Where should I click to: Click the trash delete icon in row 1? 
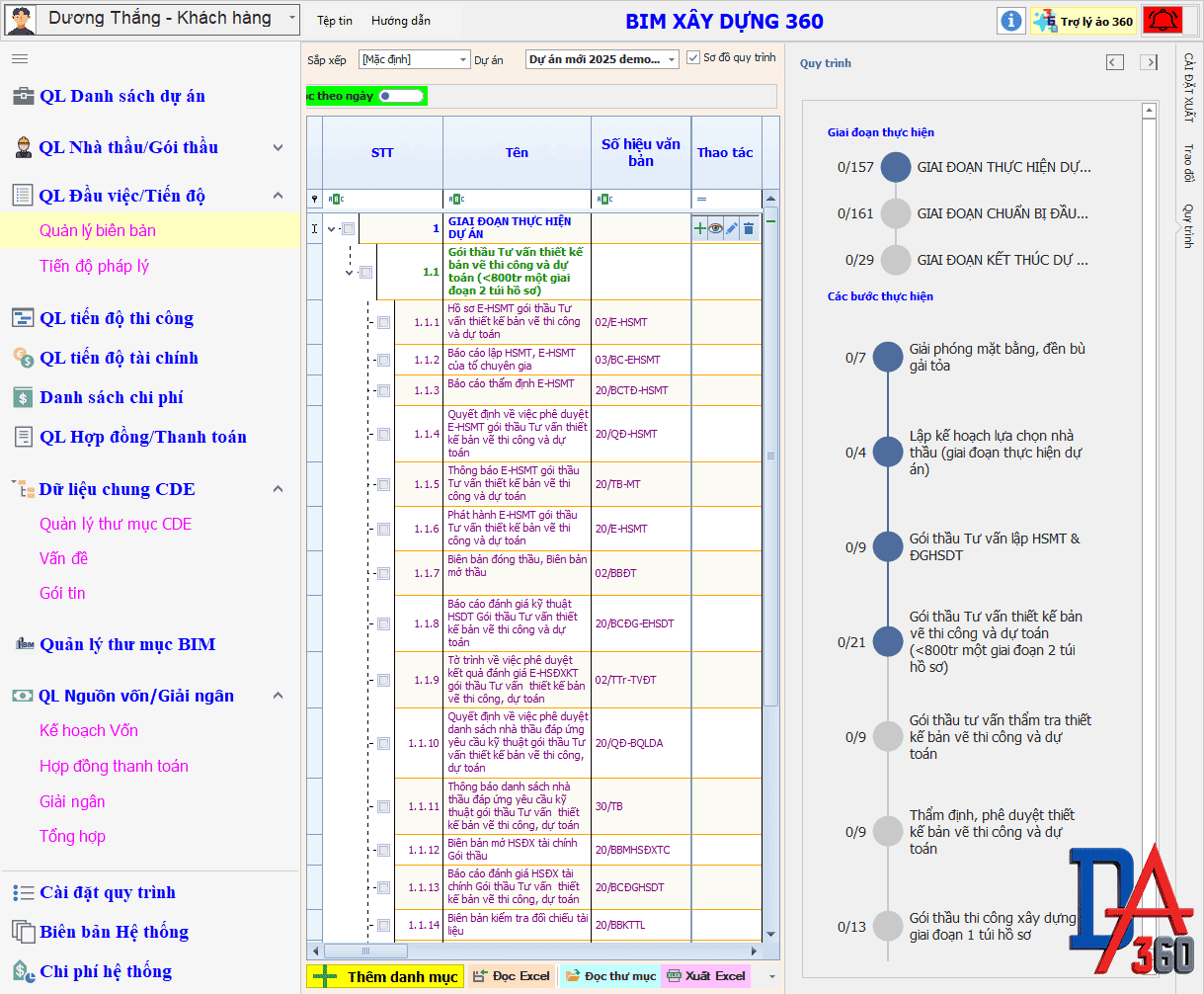[749, 228]
